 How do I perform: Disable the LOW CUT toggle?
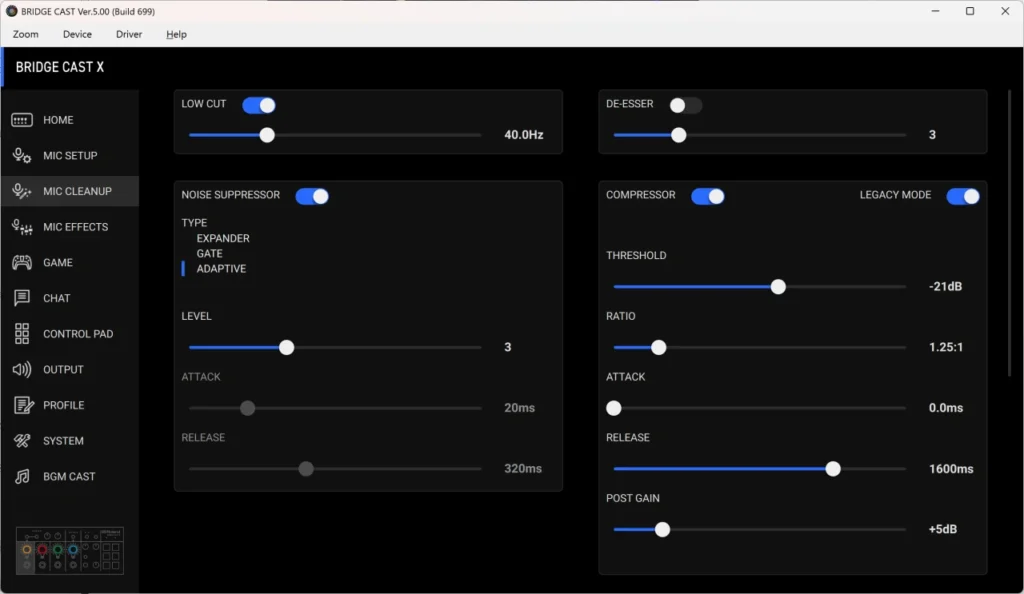click(x=259, y=105)
